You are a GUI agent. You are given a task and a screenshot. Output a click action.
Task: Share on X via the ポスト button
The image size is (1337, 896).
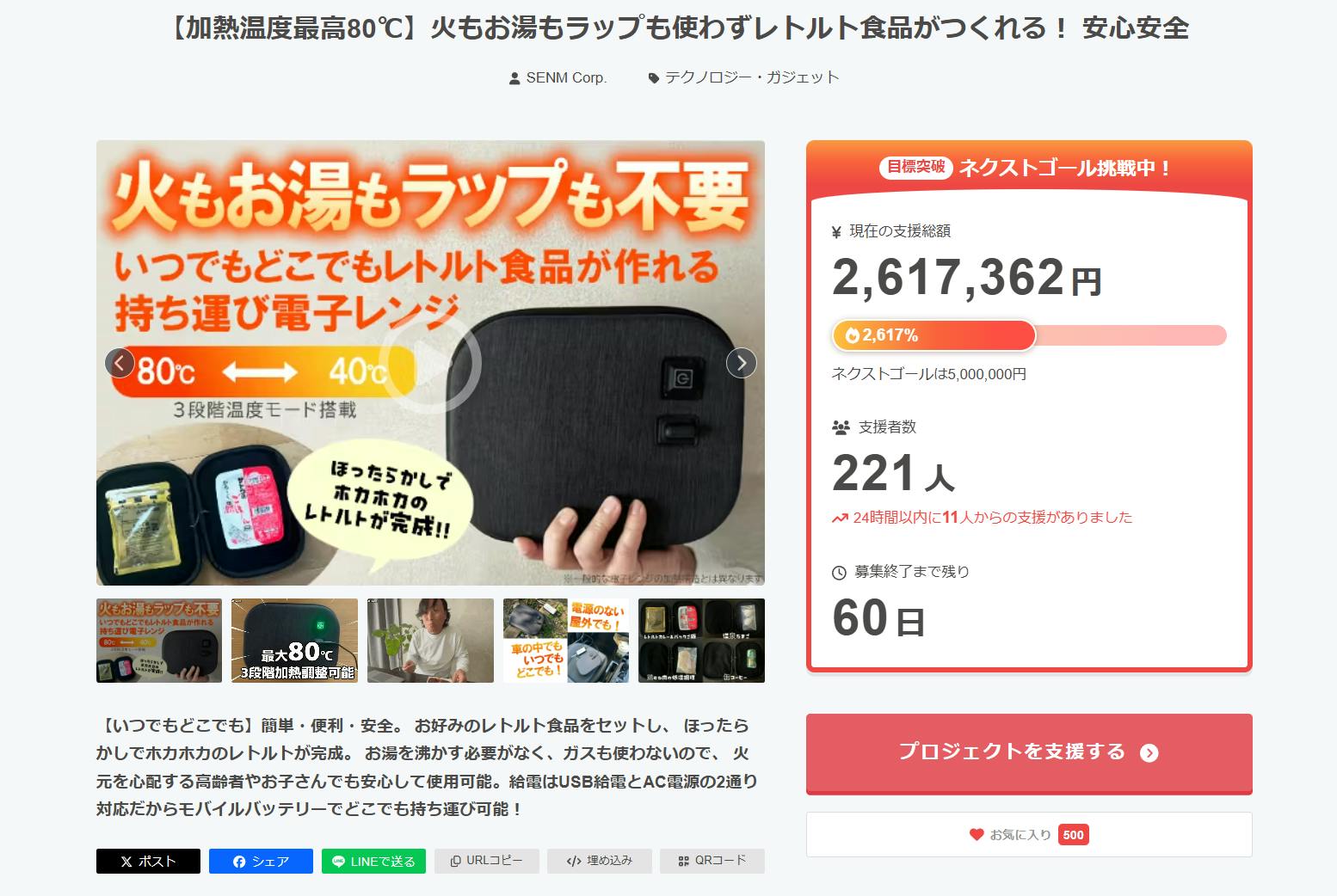coord(148,861)
